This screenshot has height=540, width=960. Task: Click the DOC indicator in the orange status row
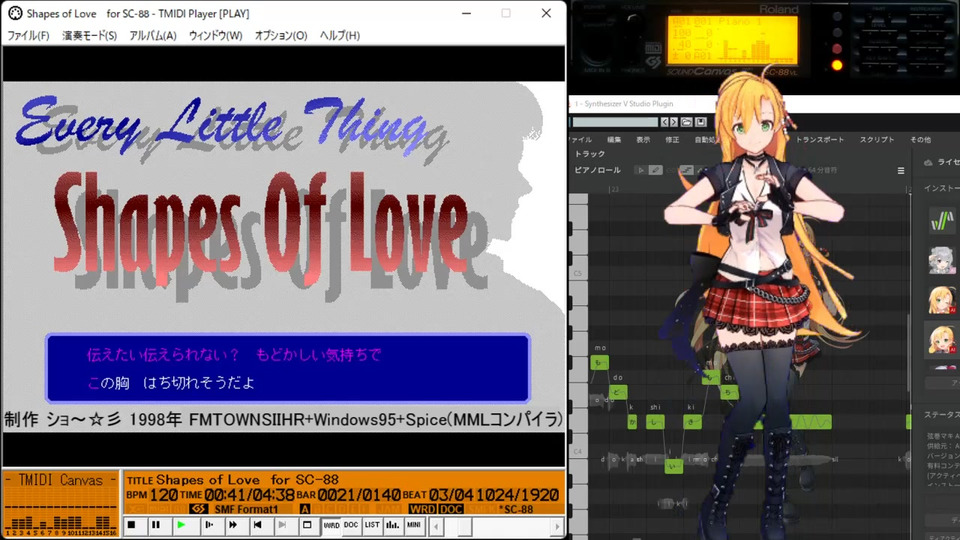[x=451, y=509]
